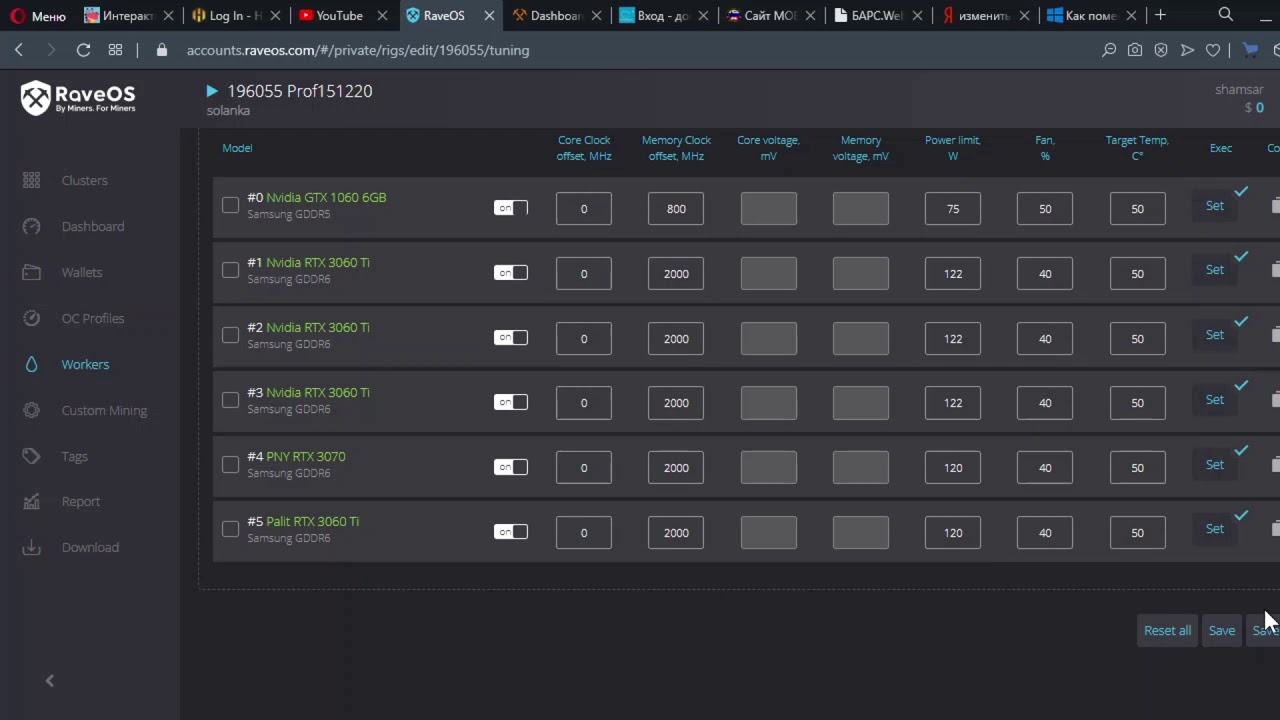Toggle the on switch for #0 GTX 1060

pos(511,208)
